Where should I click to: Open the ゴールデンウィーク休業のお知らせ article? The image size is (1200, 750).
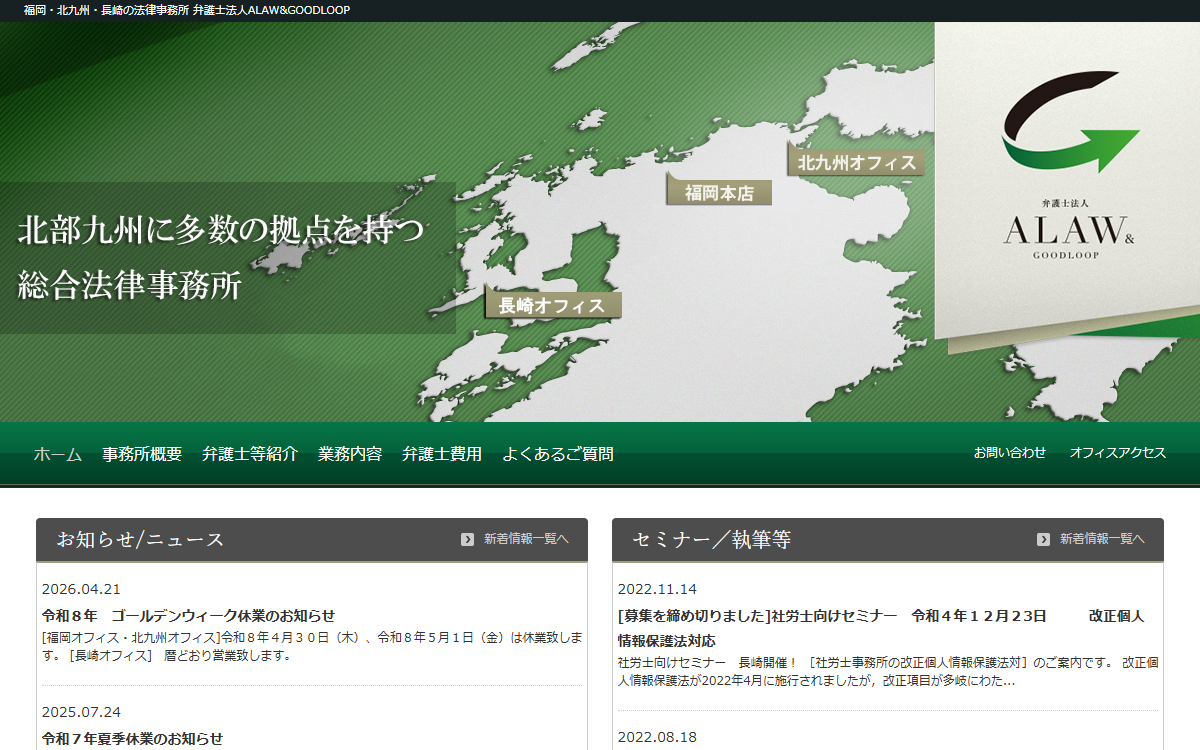pos(189,616)
